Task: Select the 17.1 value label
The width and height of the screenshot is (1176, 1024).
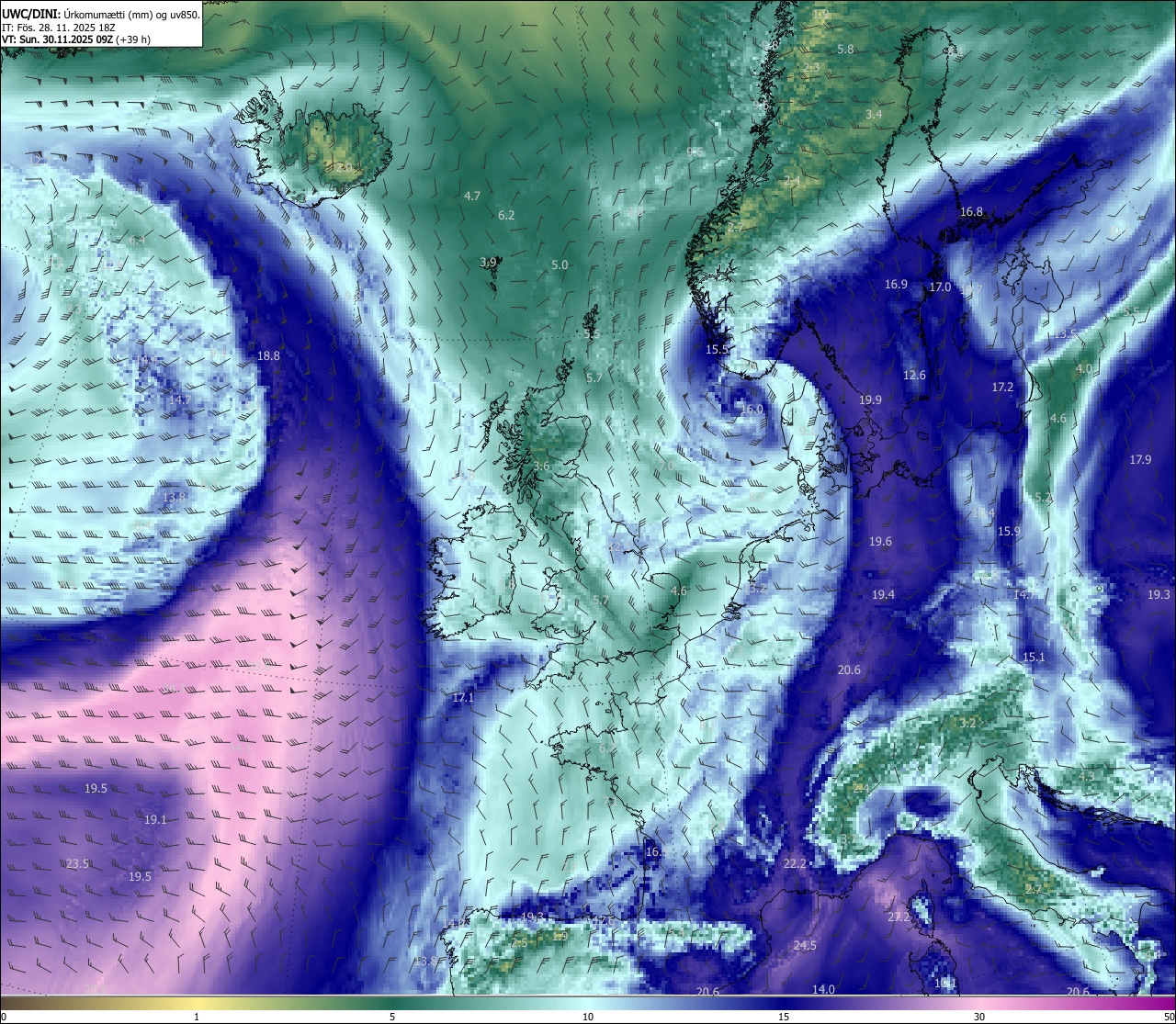Action: (463, 698)
